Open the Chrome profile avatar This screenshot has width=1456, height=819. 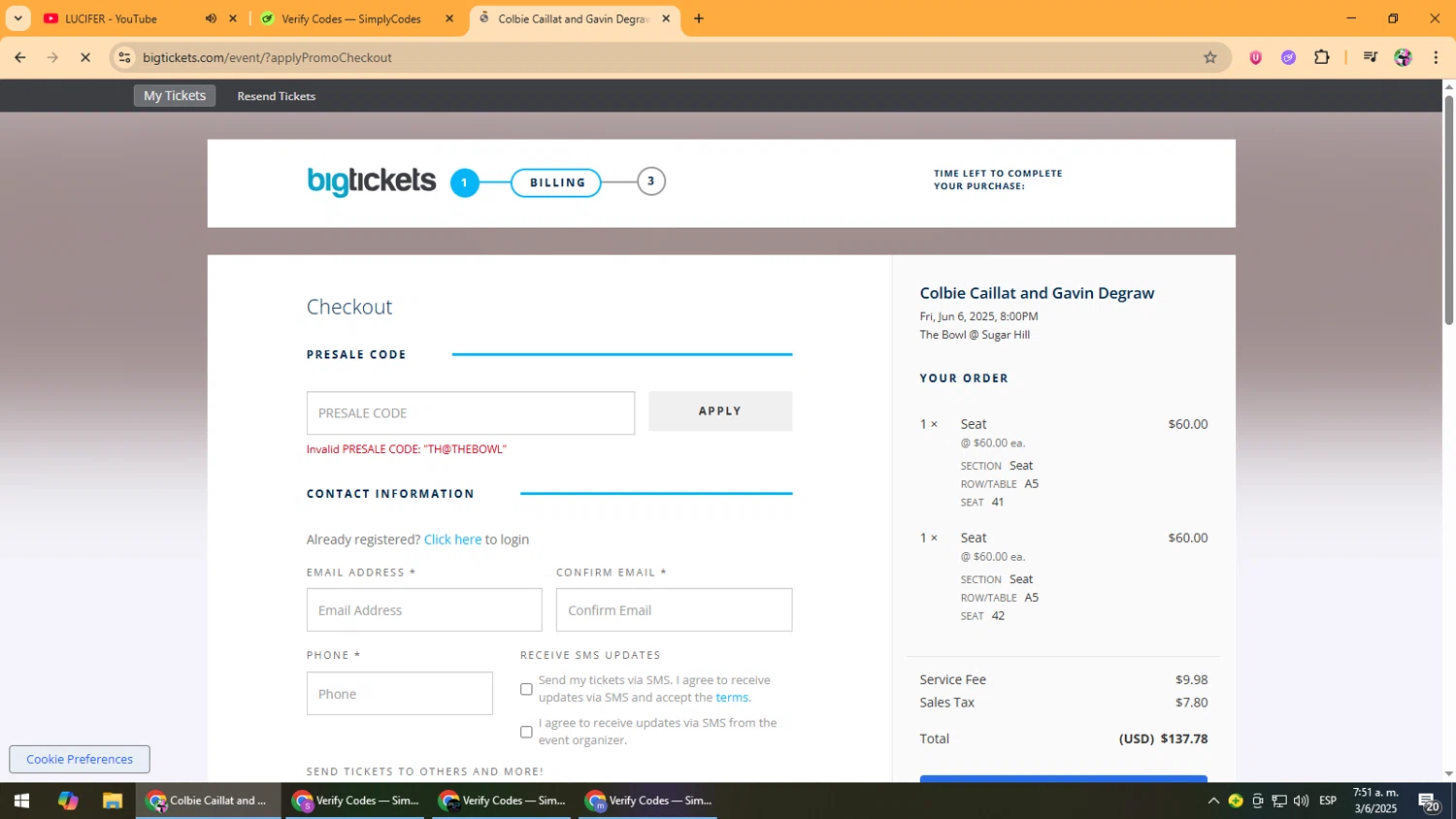coord(1403,57)
